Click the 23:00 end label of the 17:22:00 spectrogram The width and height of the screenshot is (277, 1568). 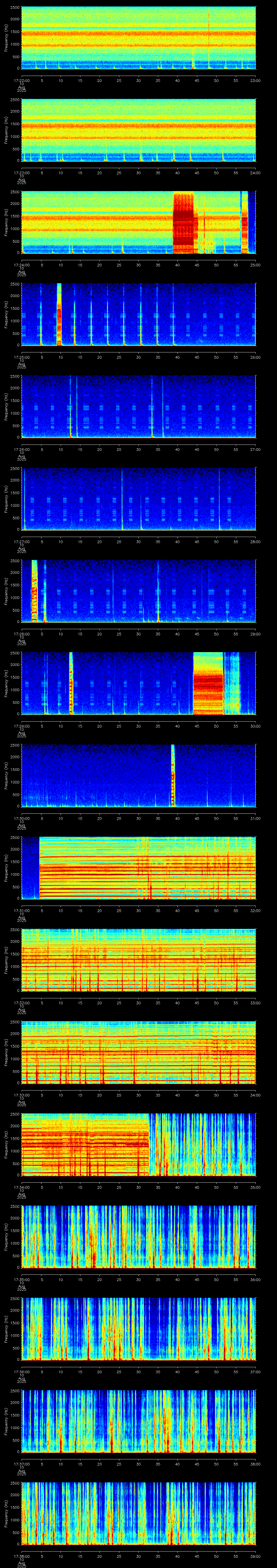(256, 80)
